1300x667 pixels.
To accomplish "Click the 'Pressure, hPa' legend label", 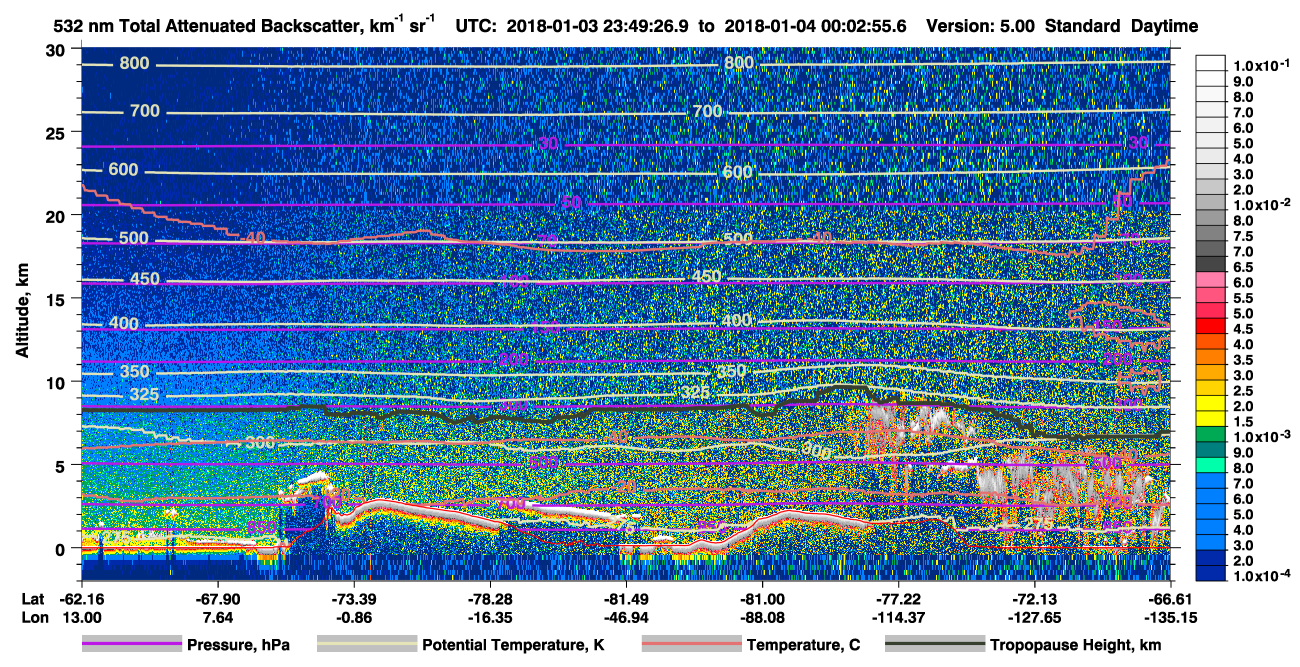I will click(x=238, y=645).
